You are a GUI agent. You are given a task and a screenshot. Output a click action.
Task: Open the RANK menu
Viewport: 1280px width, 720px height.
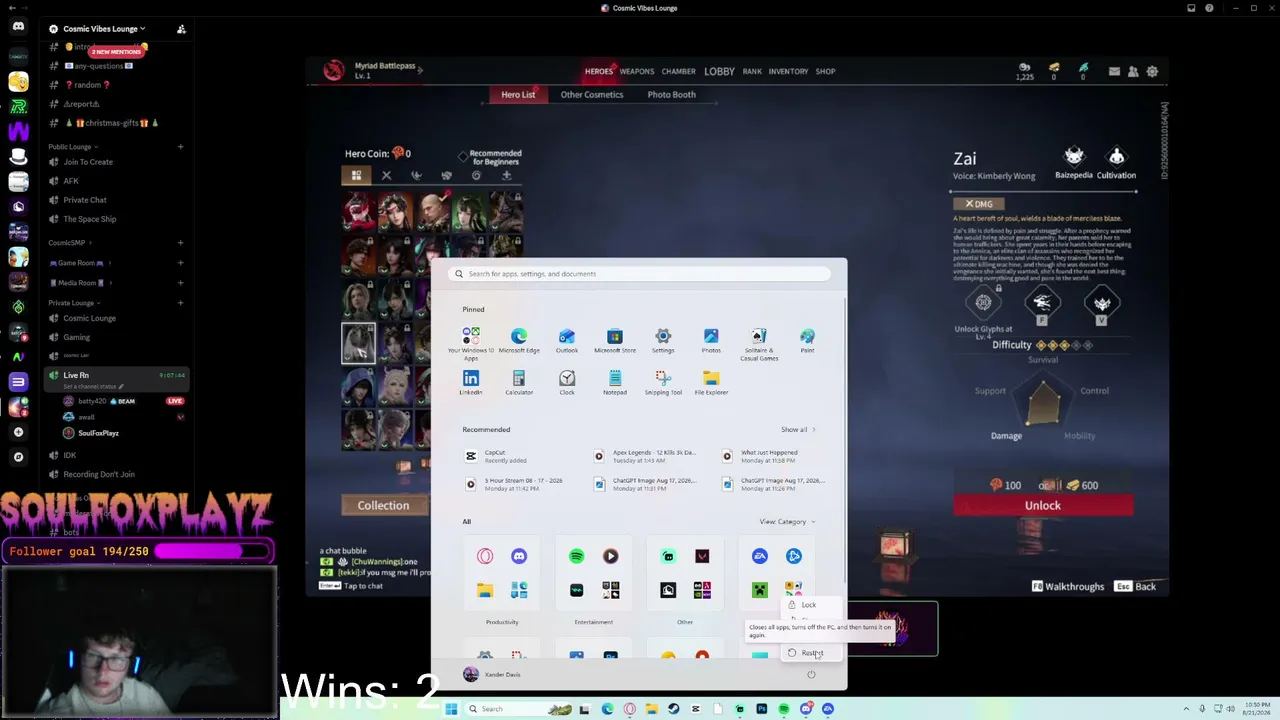click(x=752, y=72)
